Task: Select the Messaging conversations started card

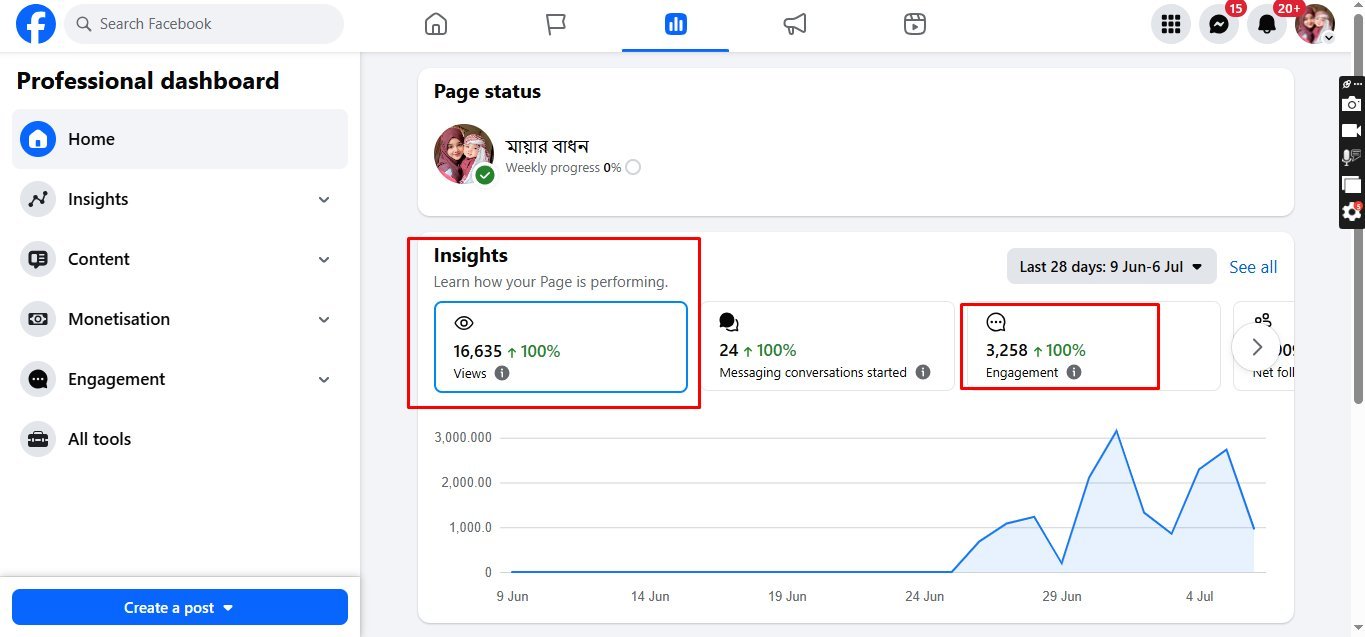Action: [x=827, y=346]
